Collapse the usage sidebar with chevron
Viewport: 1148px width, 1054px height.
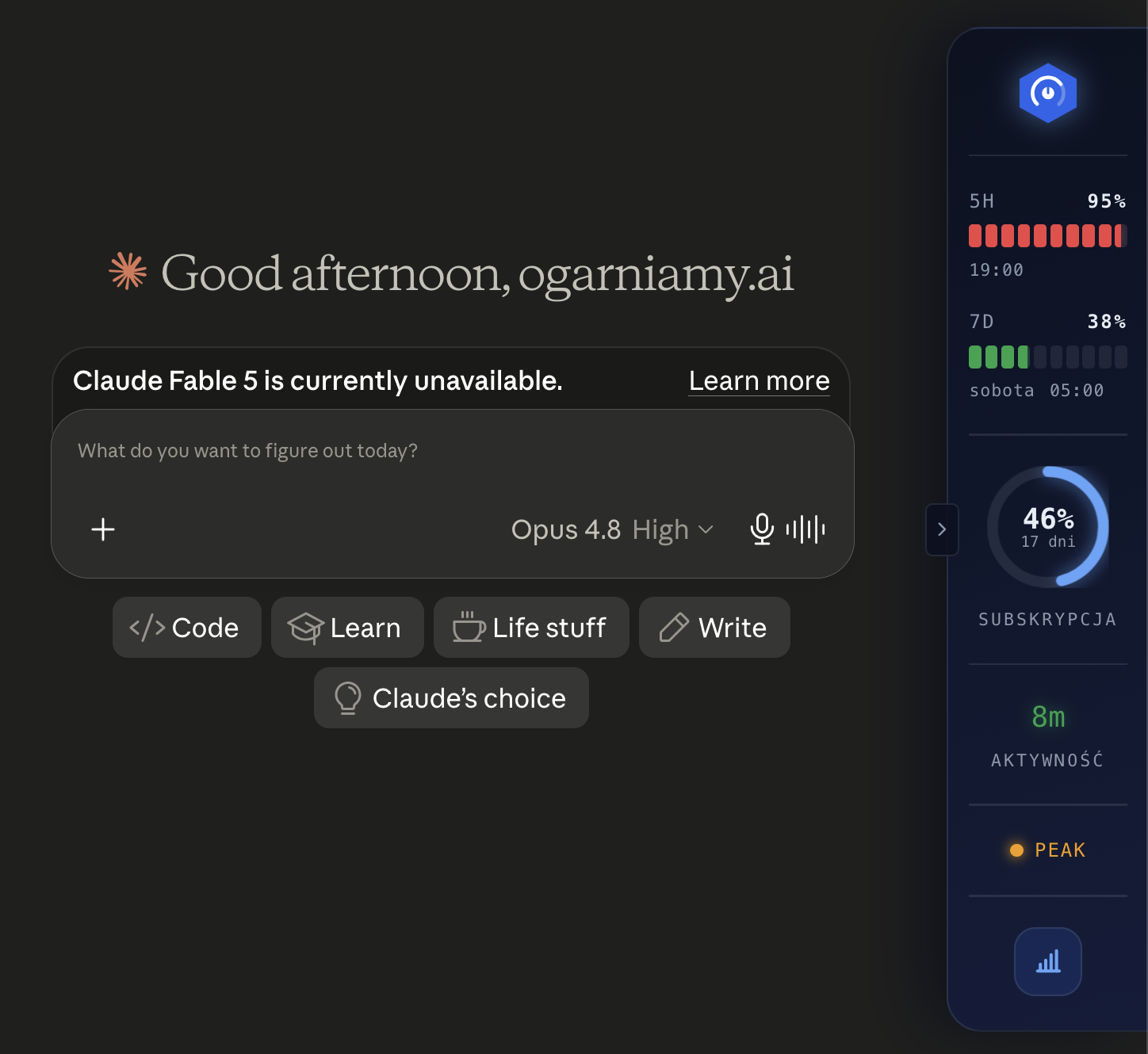(942, 529)
